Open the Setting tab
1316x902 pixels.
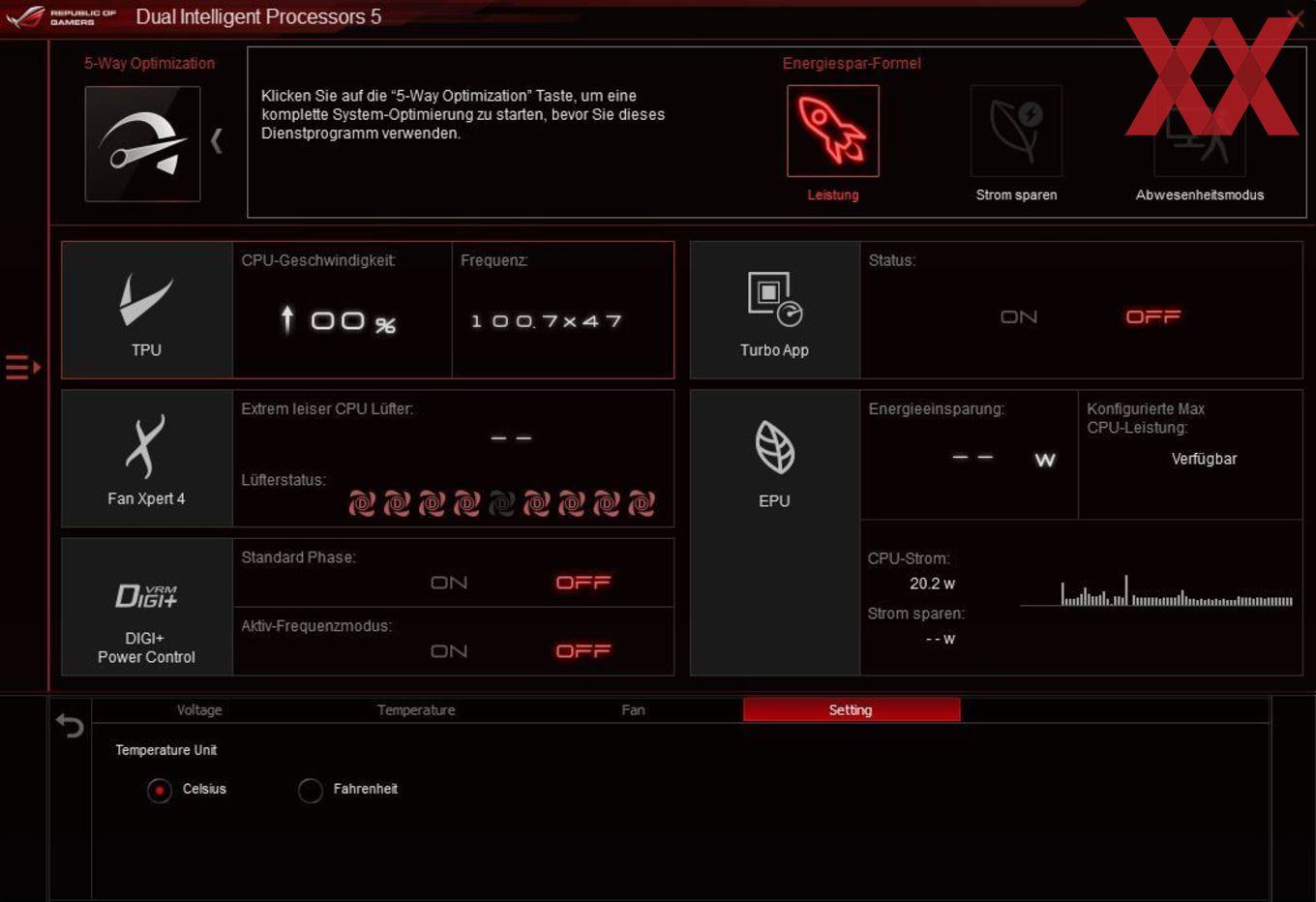point(852,710)
